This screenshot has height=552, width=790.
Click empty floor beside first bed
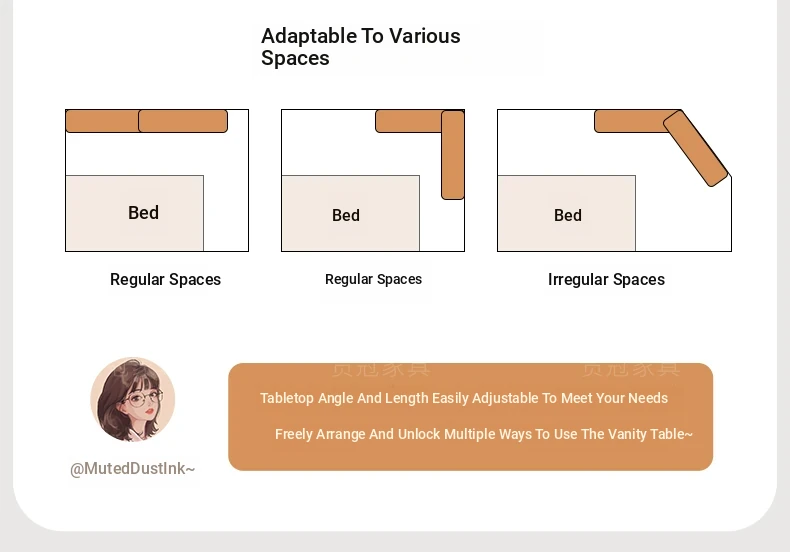point(226,213)
